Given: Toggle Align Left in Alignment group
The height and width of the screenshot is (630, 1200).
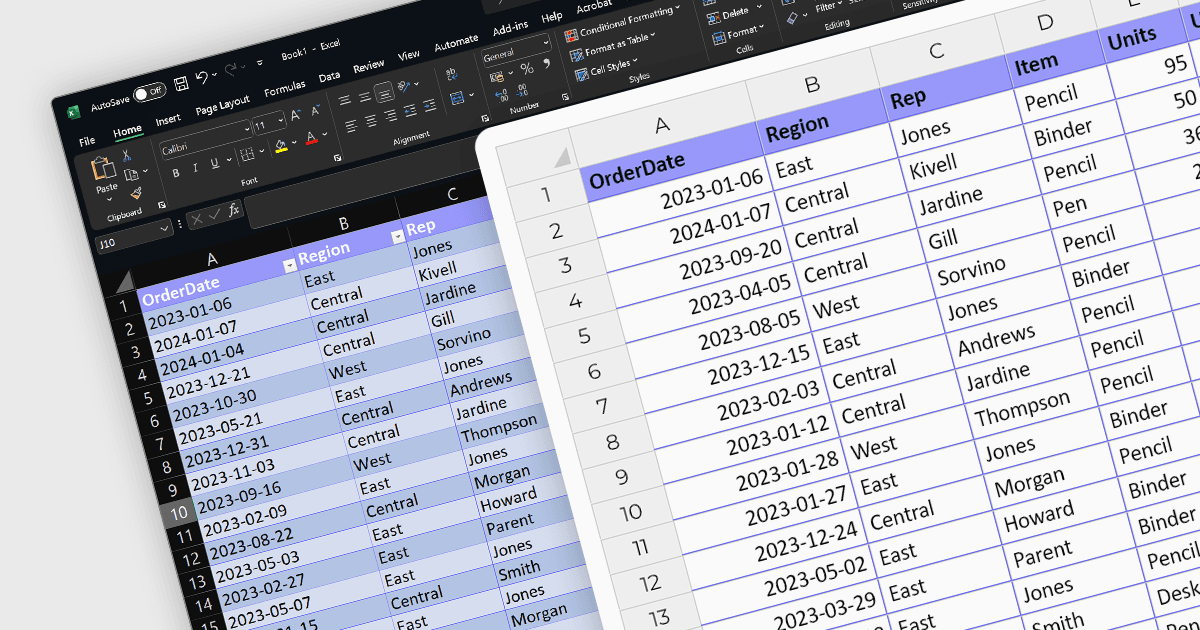Looking at the screenshot, I should (351, 126).
